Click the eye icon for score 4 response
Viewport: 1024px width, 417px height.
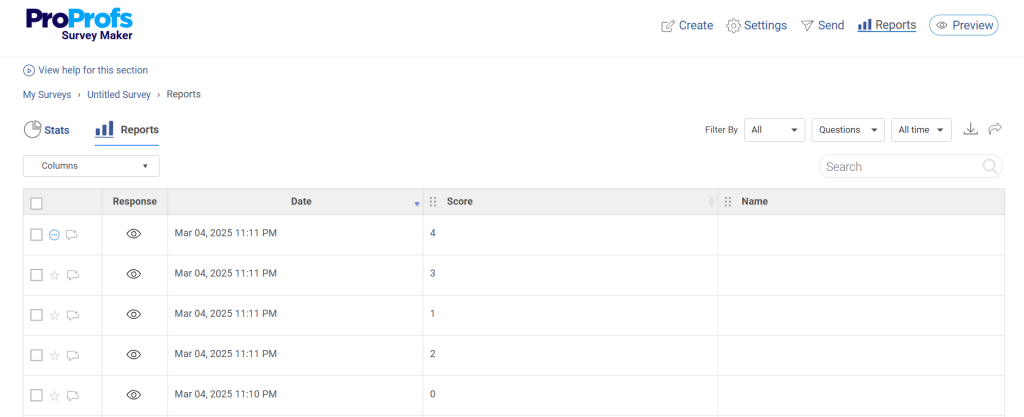(x=134, y=234)
